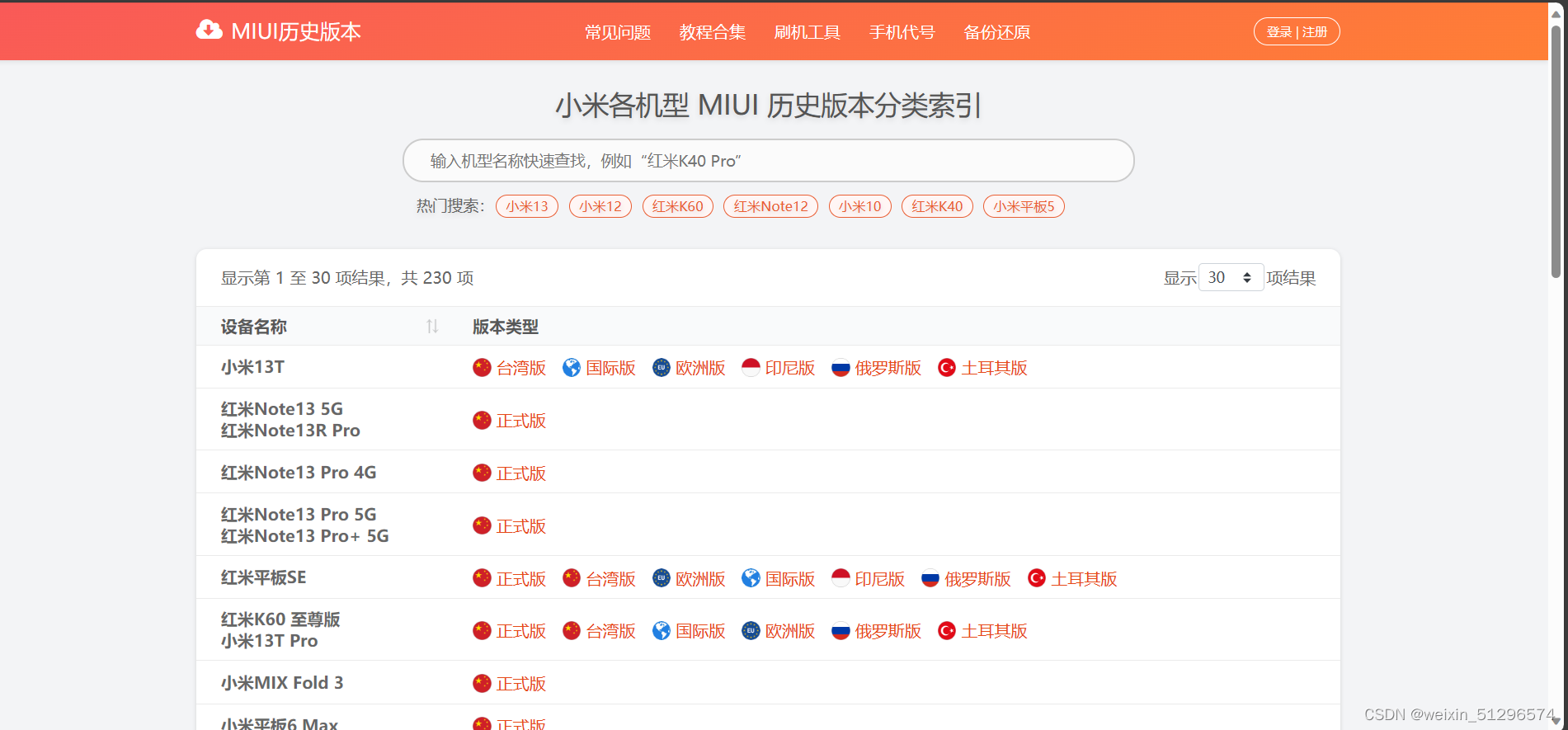Click the cloud download logo icon

point(209,31)
